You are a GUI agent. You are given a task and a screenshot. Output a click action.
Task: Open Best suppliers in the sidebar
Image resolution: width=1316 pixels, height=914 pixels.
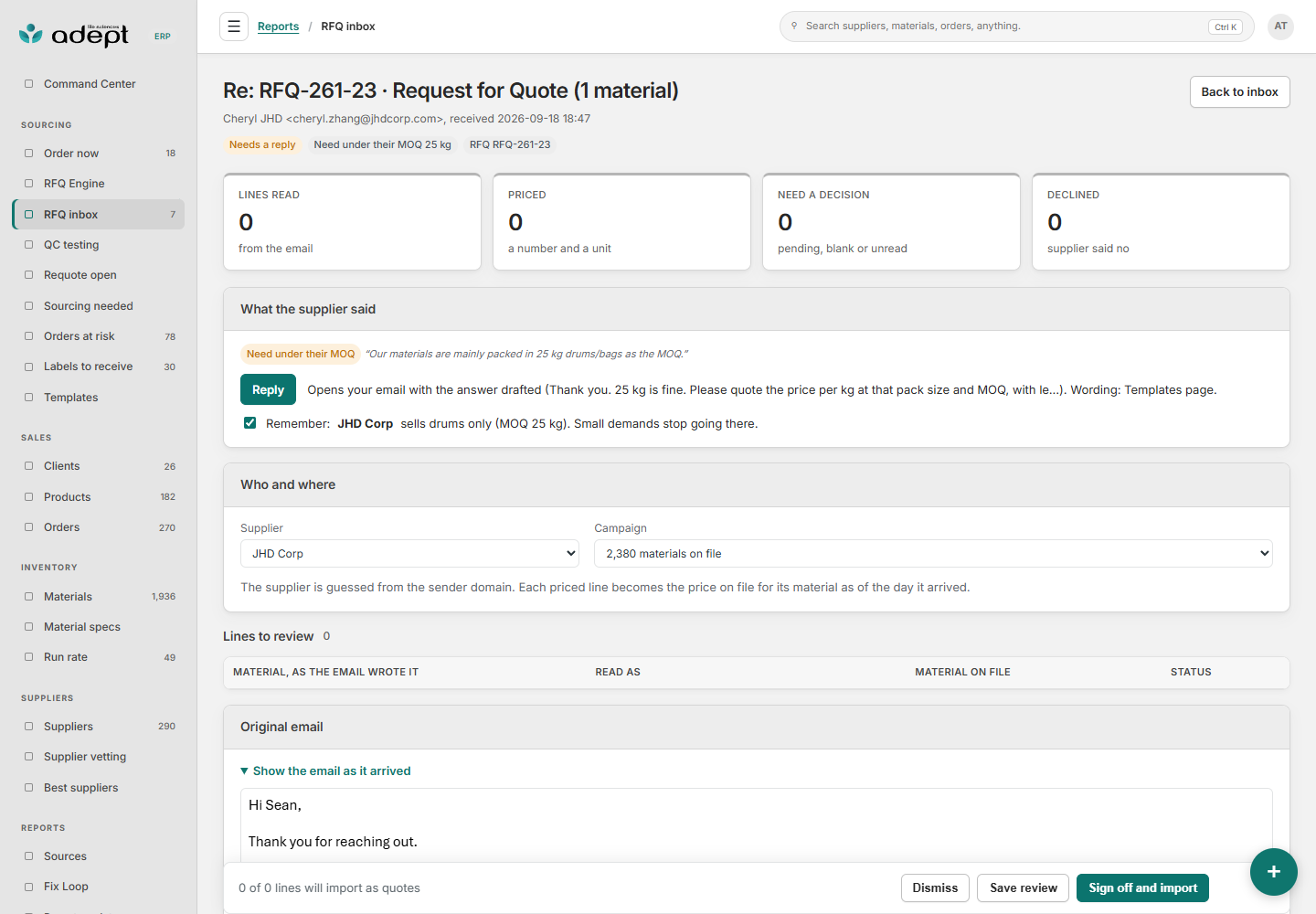click(99, 788)
